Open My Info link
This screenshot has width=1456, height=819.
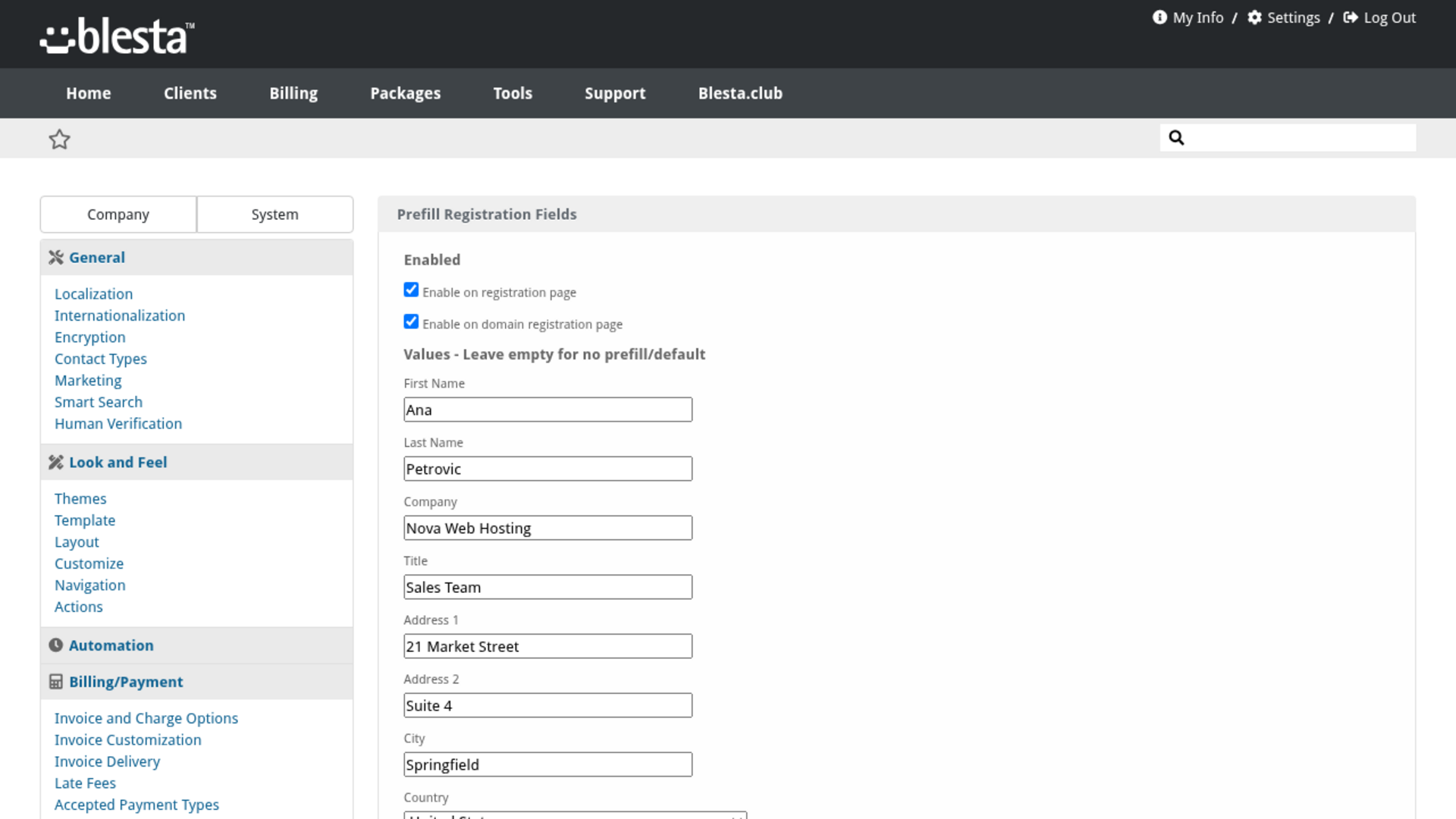pyautogui.click(x=1198, y=17)
